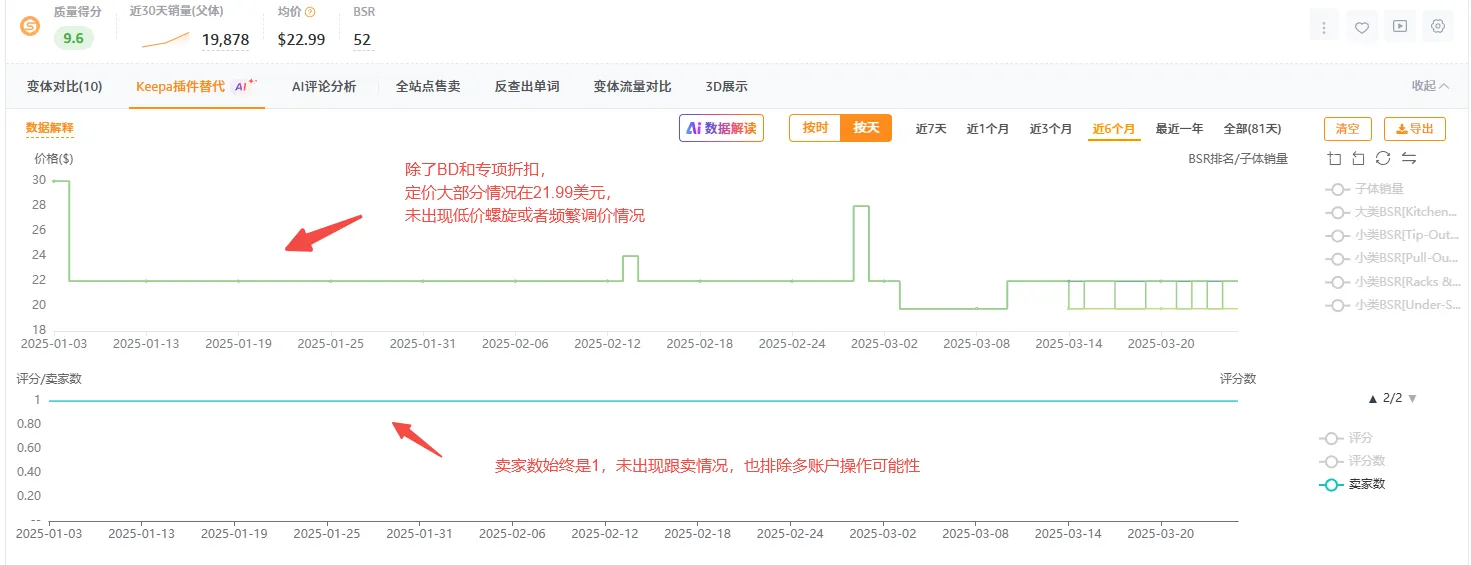The height and width of the screenshot is (565, 1471).
Task: Open the 反查出单词 tab
Action: click(x=527, y=87)
